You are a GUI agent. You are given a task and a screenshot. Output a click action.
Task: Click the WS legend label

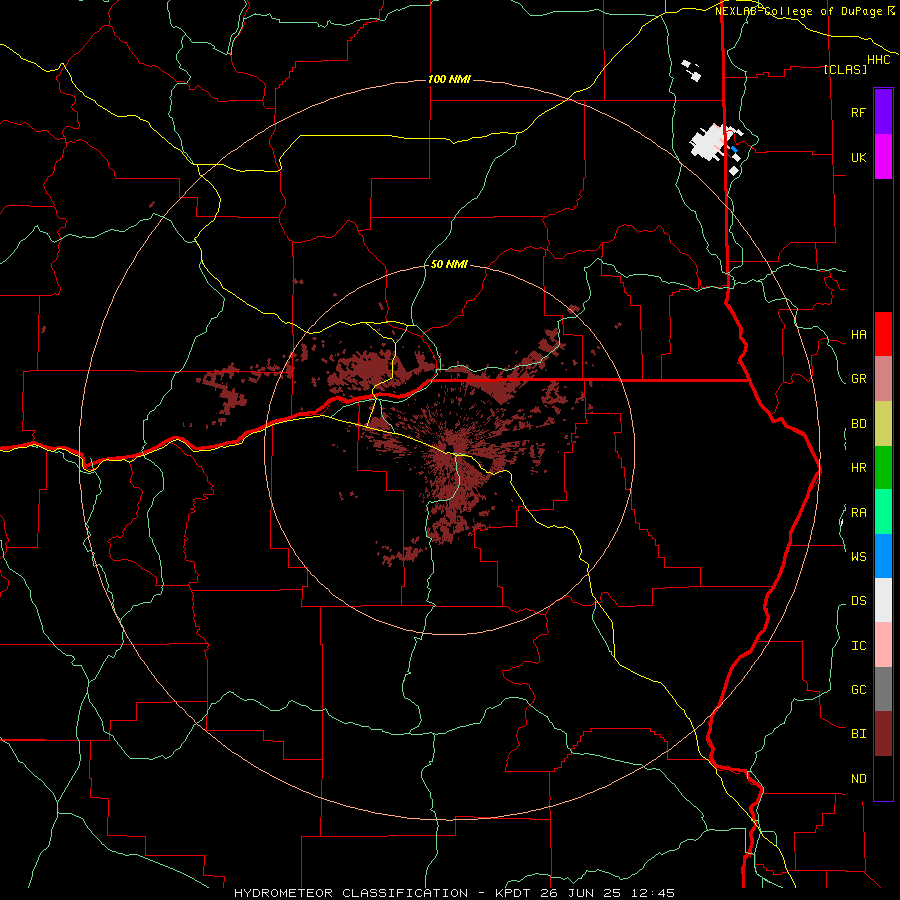pos(858,556)
